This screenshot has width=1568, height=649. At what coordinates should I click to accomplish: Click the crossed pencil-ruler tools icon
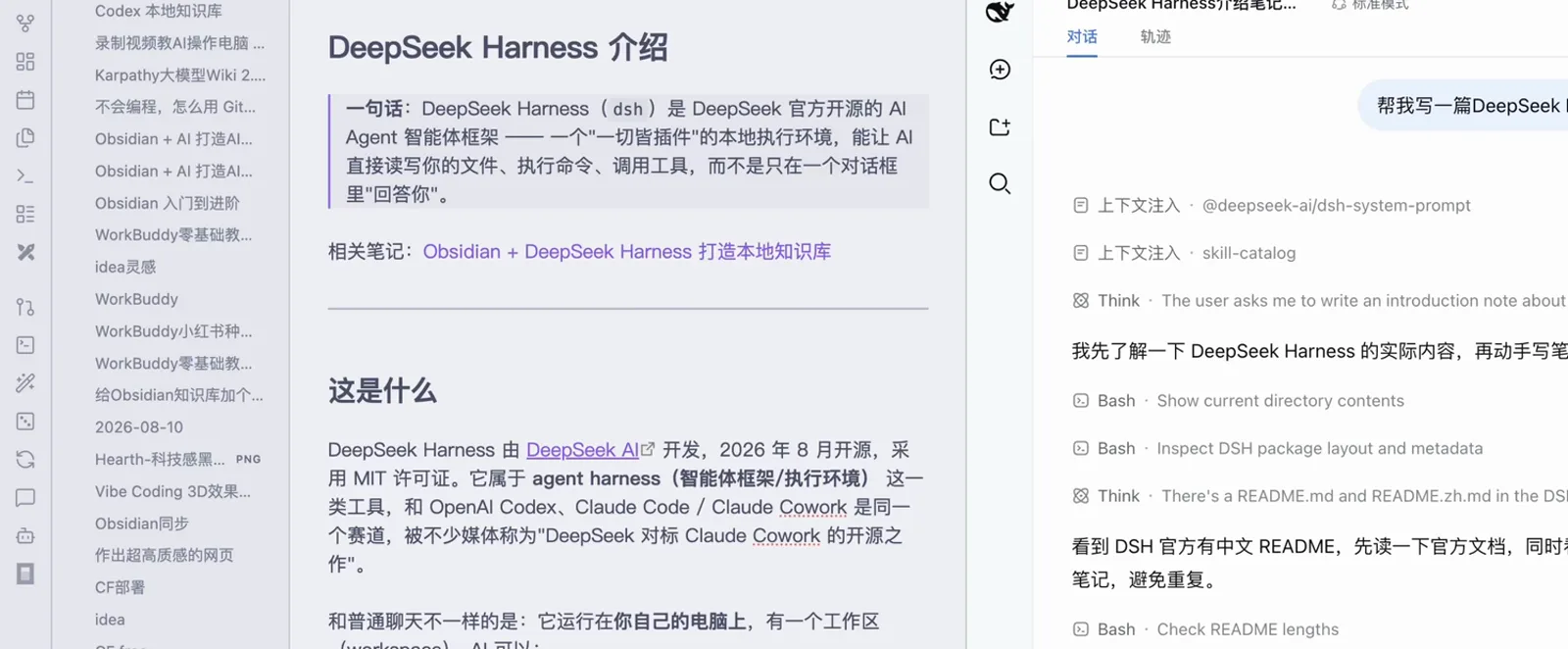click(x=25, y=252)
